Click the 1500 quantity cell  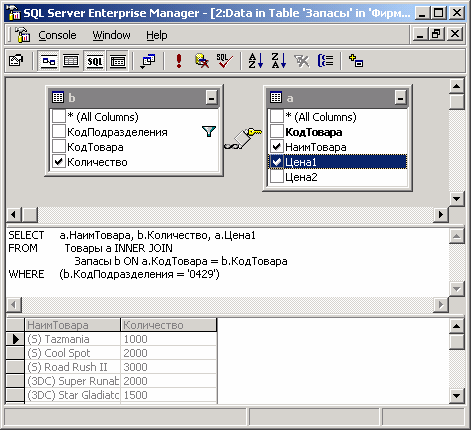[168, 395]
